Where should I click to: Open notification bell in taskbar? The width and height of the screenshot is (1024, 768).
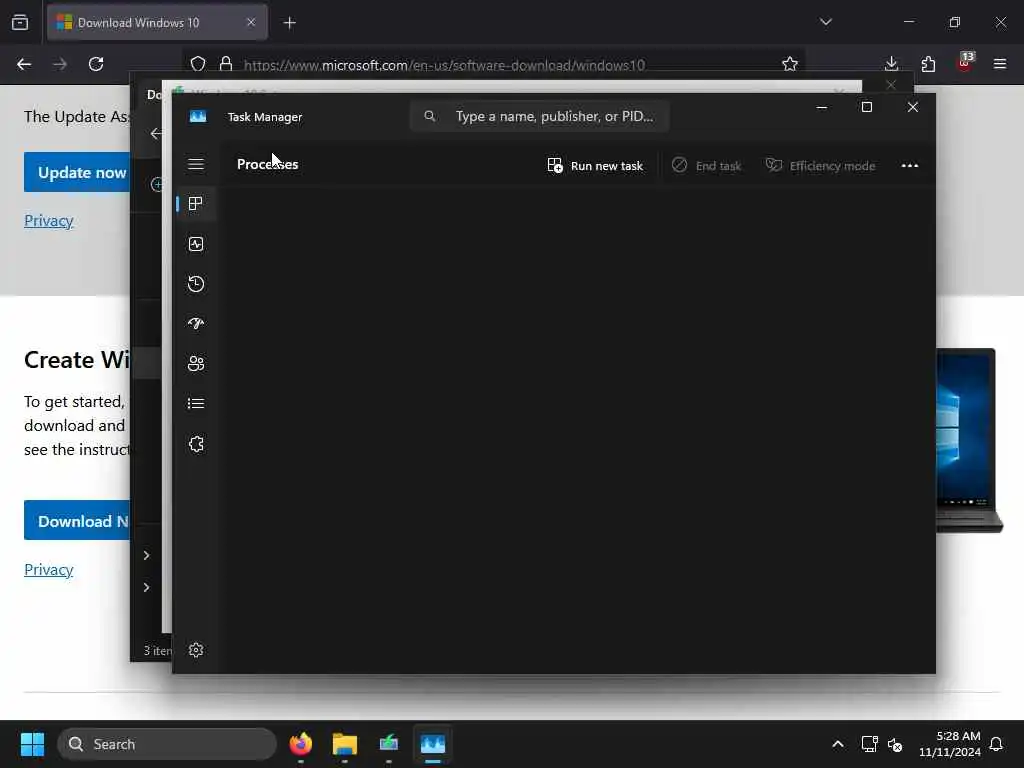pyautogui.click(x=997, y=744)
